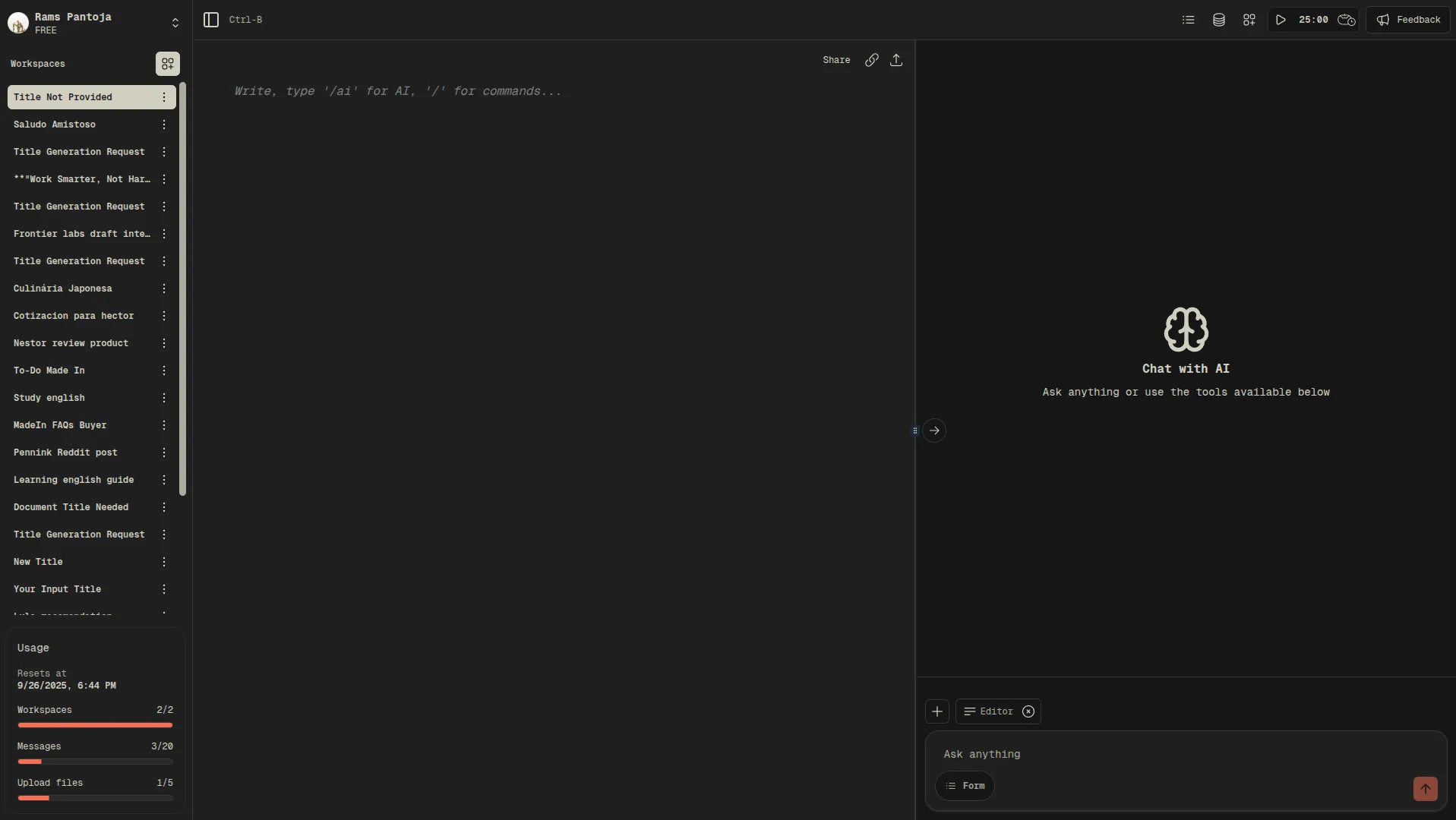Image resolution: width=1456 pixels, height=820 pixels.
Task: Click the cloud sync status icon
Action: tap(1346, 20)
